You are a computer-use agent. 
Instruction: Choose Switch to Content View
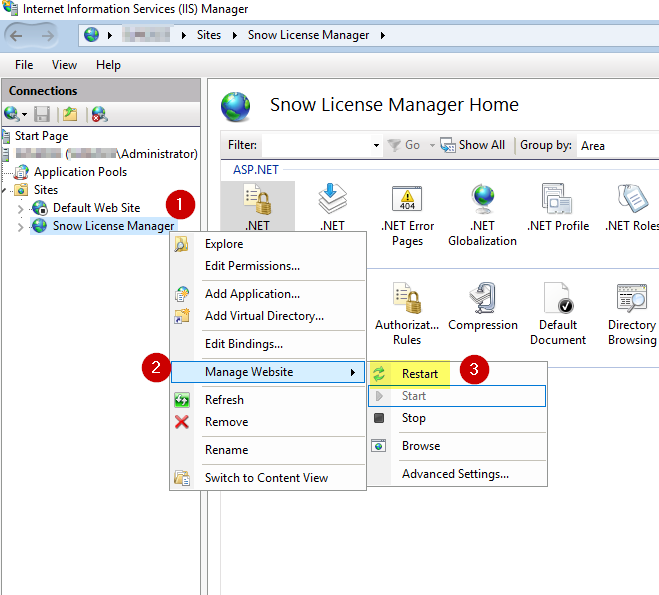268,478
